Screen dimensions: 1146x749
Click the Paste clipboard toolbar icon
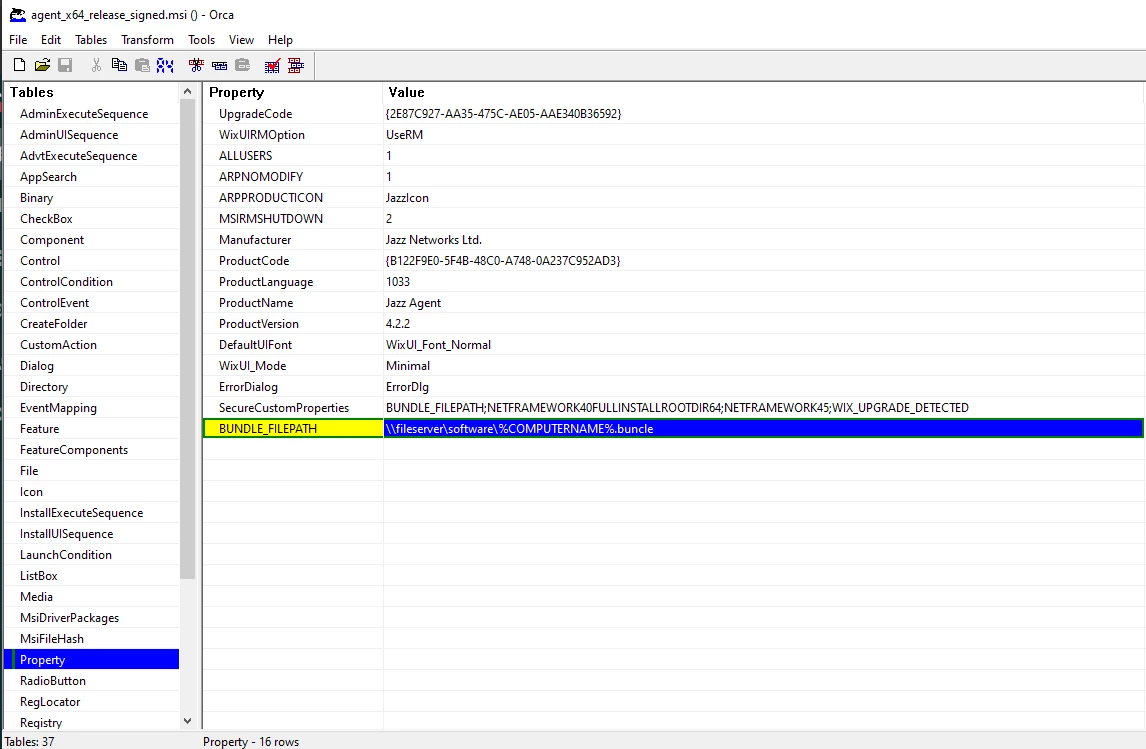click(x=143, y=65)
